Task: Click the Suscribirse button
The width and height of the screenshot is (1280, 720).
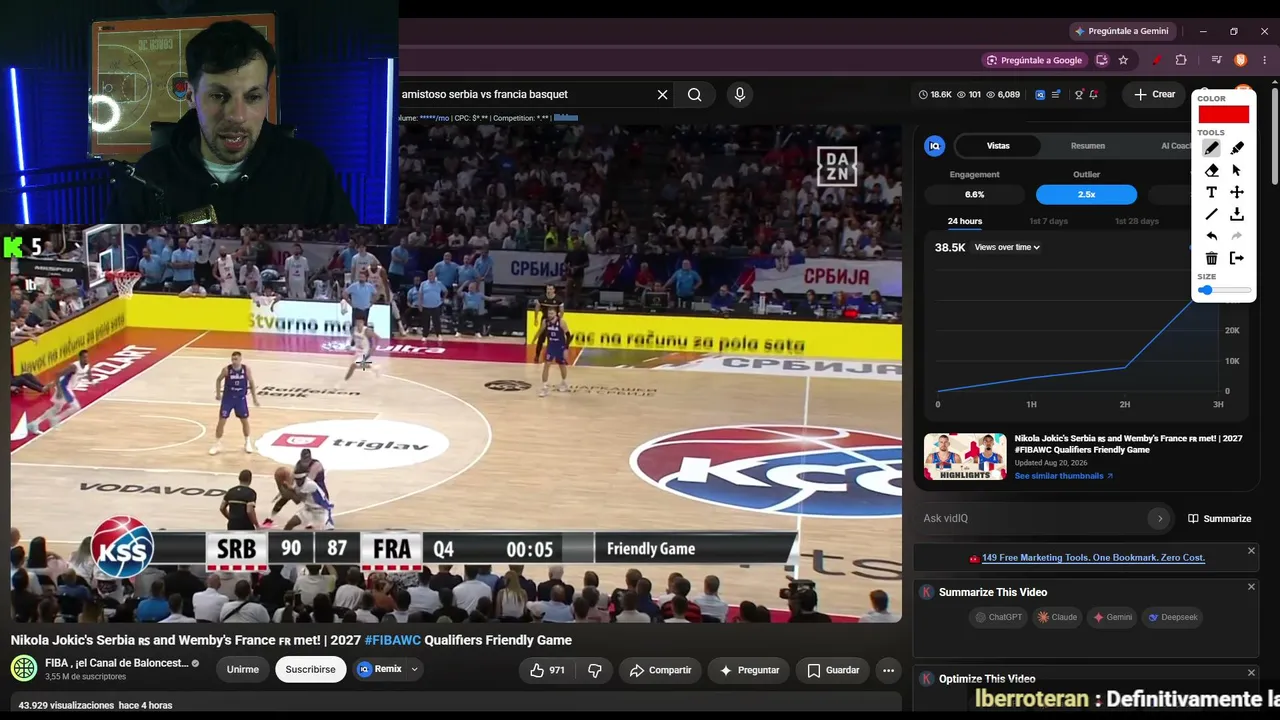Action: pos(311,670)
